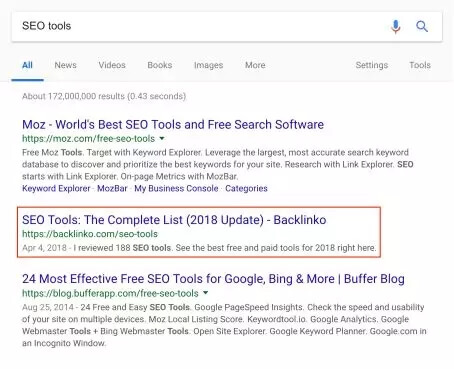Expand dropdown arrow next to bufferapp.com URL

coord(206,293)
